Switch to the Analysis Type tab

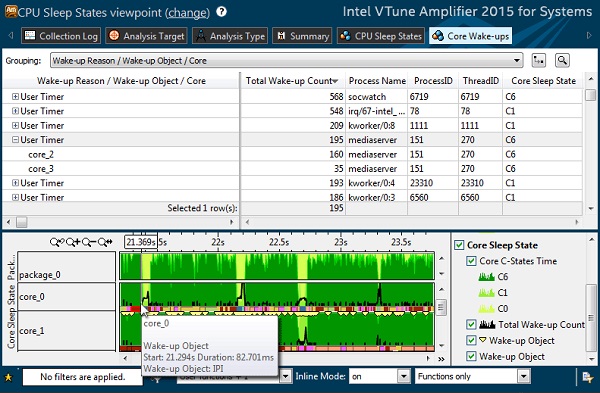coord(230,36)
